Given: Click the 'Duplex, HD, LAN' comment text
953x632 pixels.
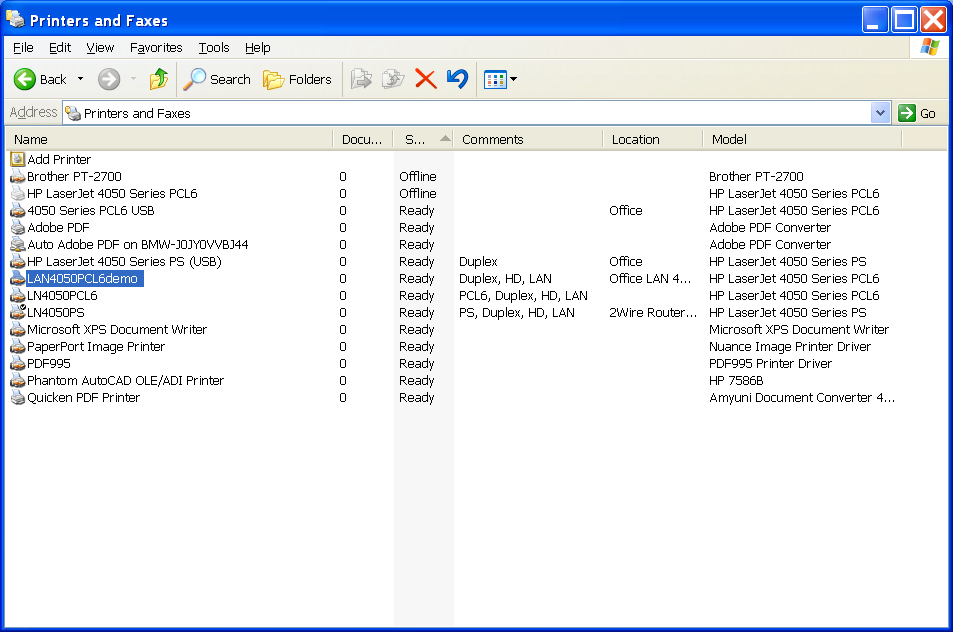Looking at the screenshot, I should (505, 278).
